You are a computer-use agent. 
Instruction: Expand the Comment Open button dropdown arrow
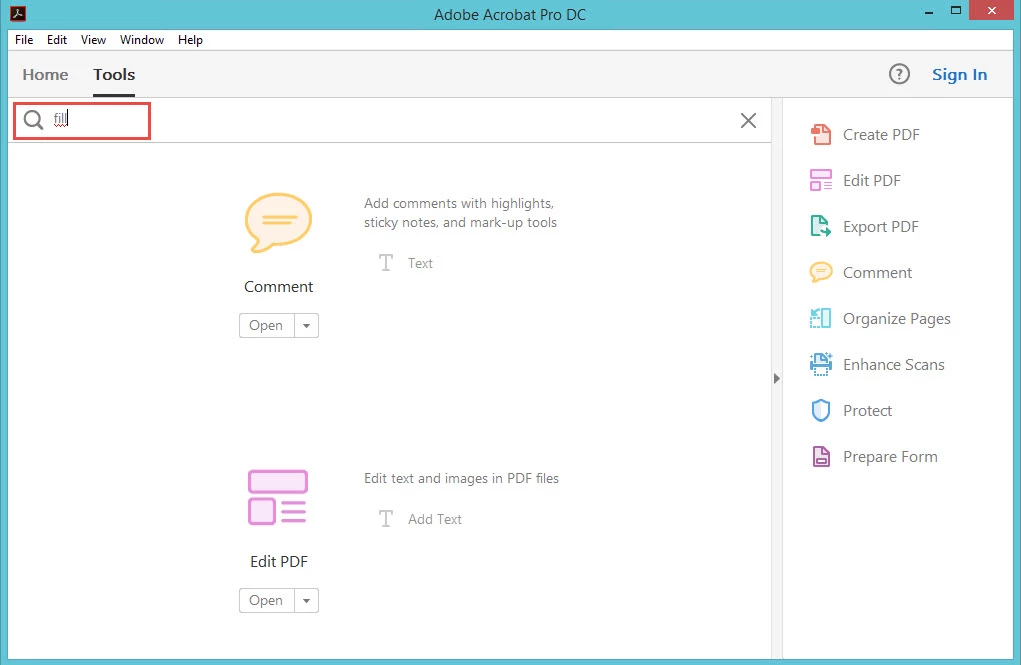tap(306, 326)
